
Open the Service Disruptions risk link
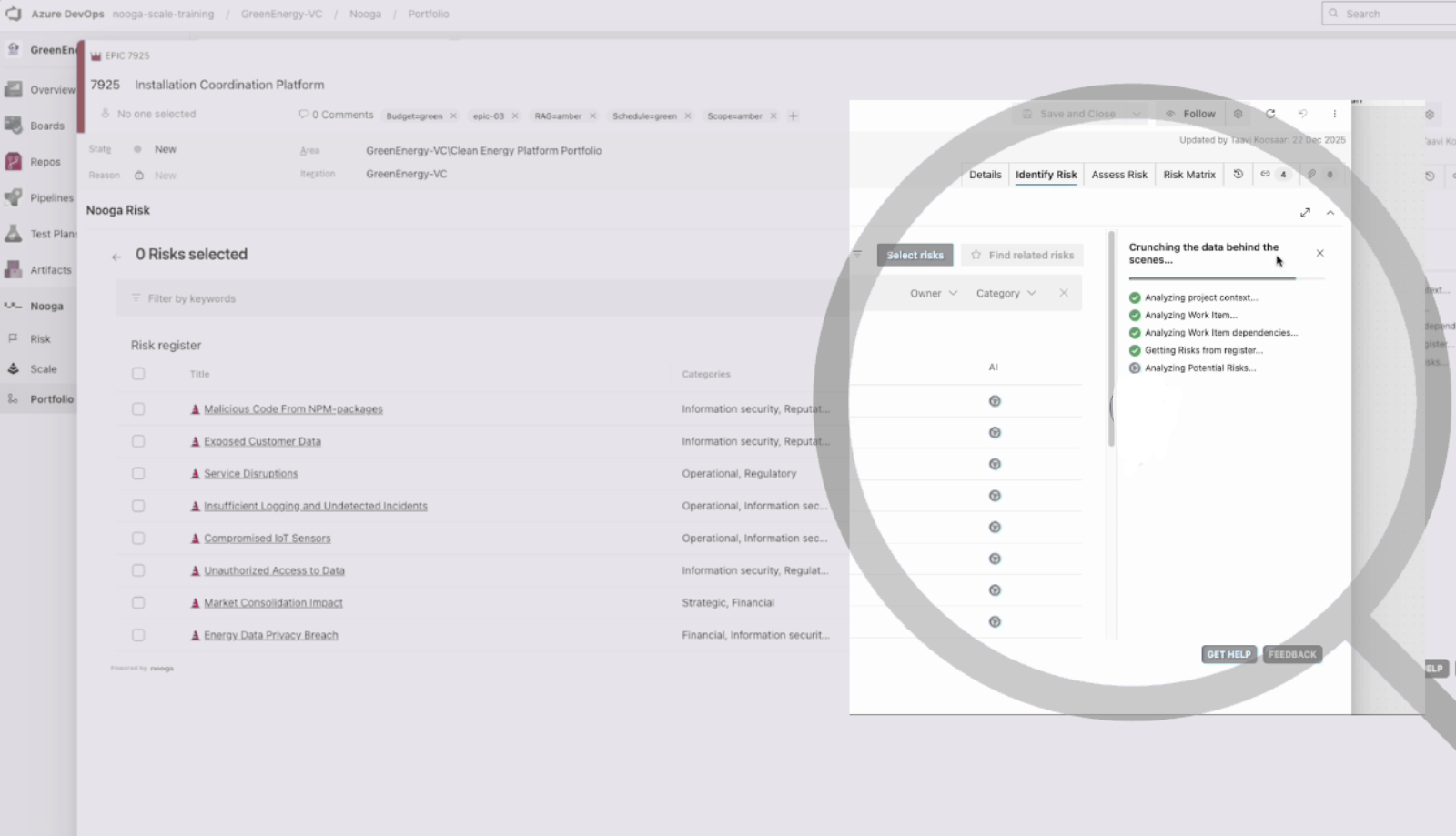pyautogui.click(x=251, y=474)
